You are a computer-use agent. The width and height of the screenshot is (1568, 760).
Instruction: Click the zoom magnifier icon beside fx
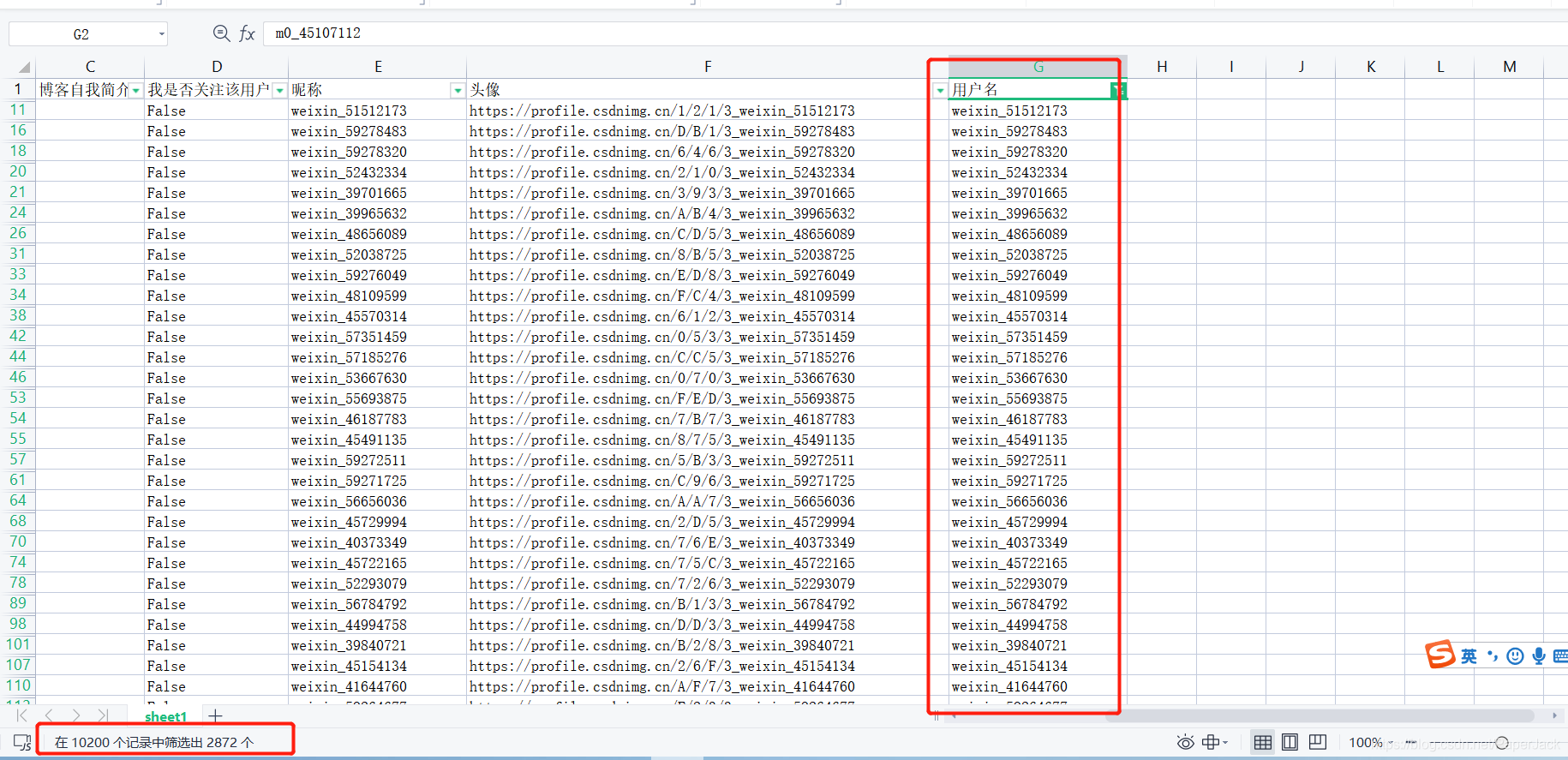[x=221, y=33]
